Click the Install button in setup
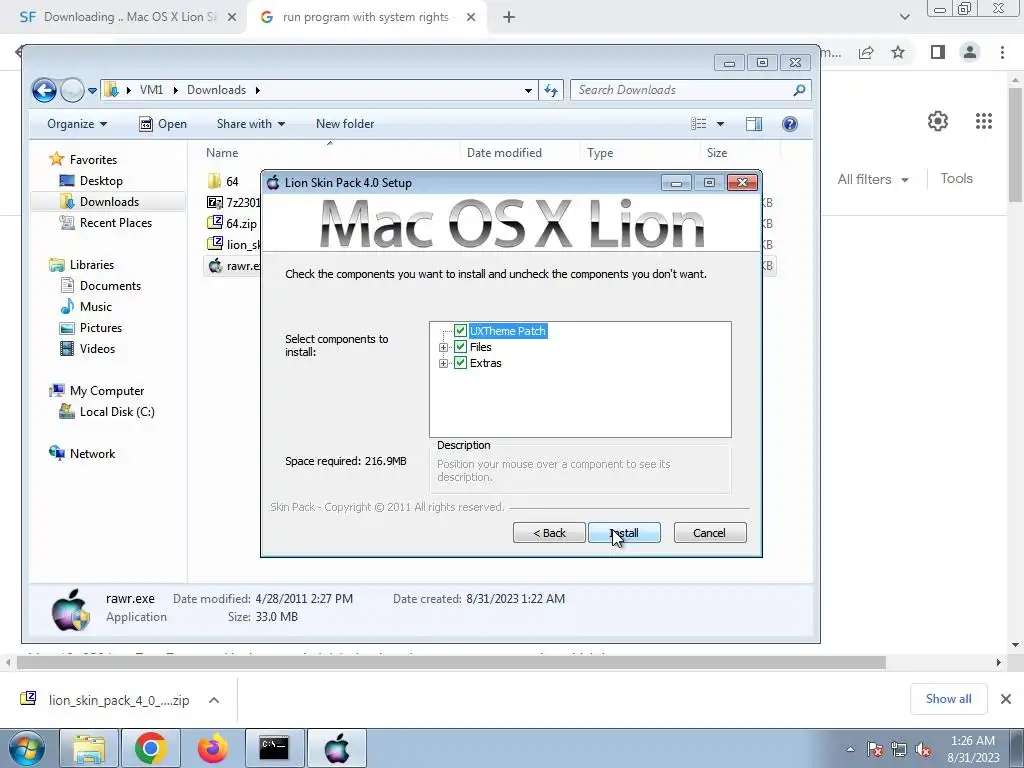The width and height of the screenshot is (1024, 768). coord(624,533)
